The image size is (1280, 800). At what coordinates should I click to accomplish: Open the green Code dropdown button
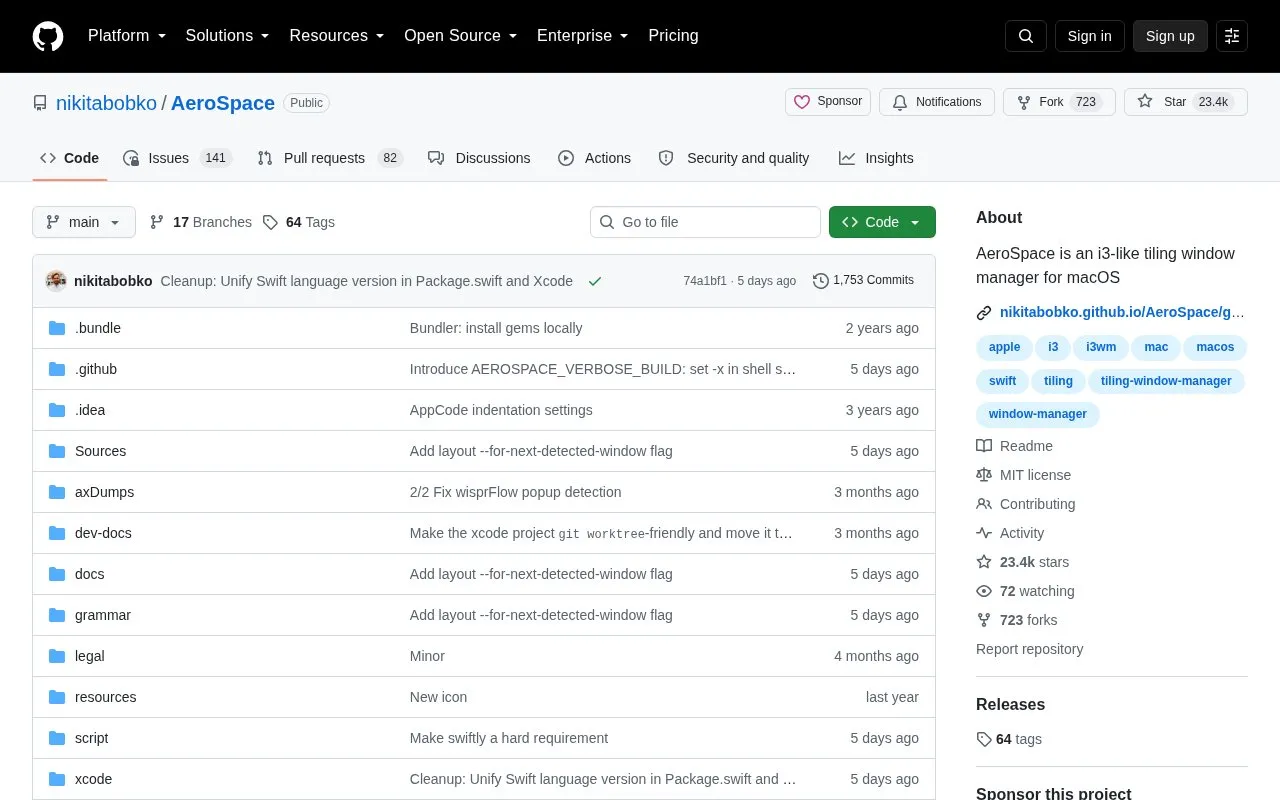click(882, 222)
